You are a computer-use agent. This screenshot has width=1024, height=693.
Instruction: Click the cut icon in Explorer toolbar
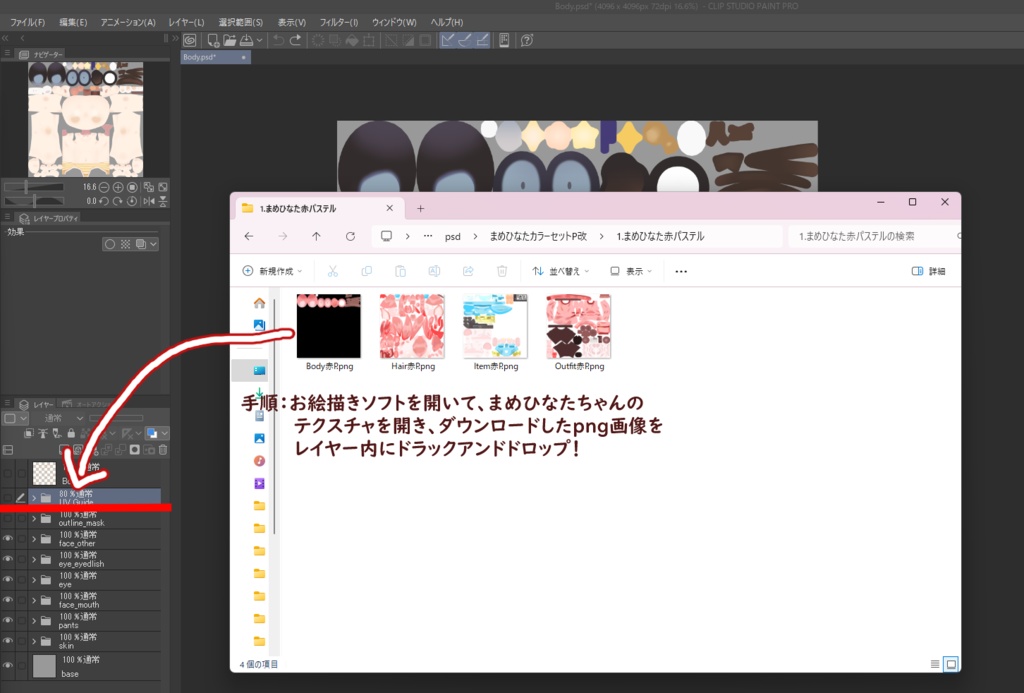point(333,271)
